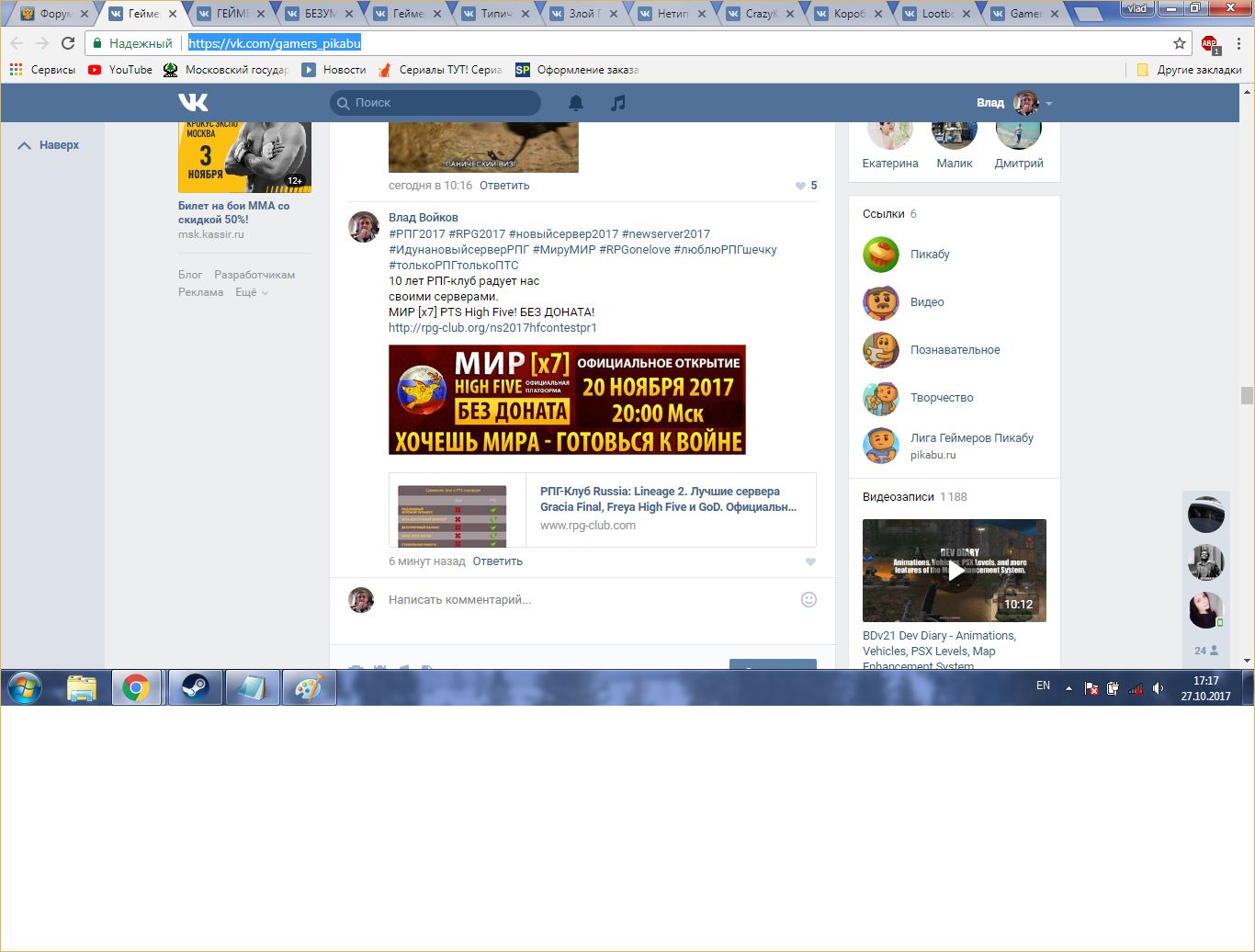Expand the Влад profile menu

[x=1014, y=103]
